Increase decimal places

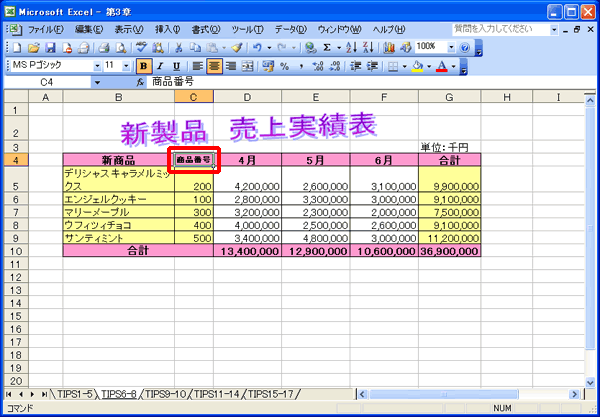pos(318,67)
